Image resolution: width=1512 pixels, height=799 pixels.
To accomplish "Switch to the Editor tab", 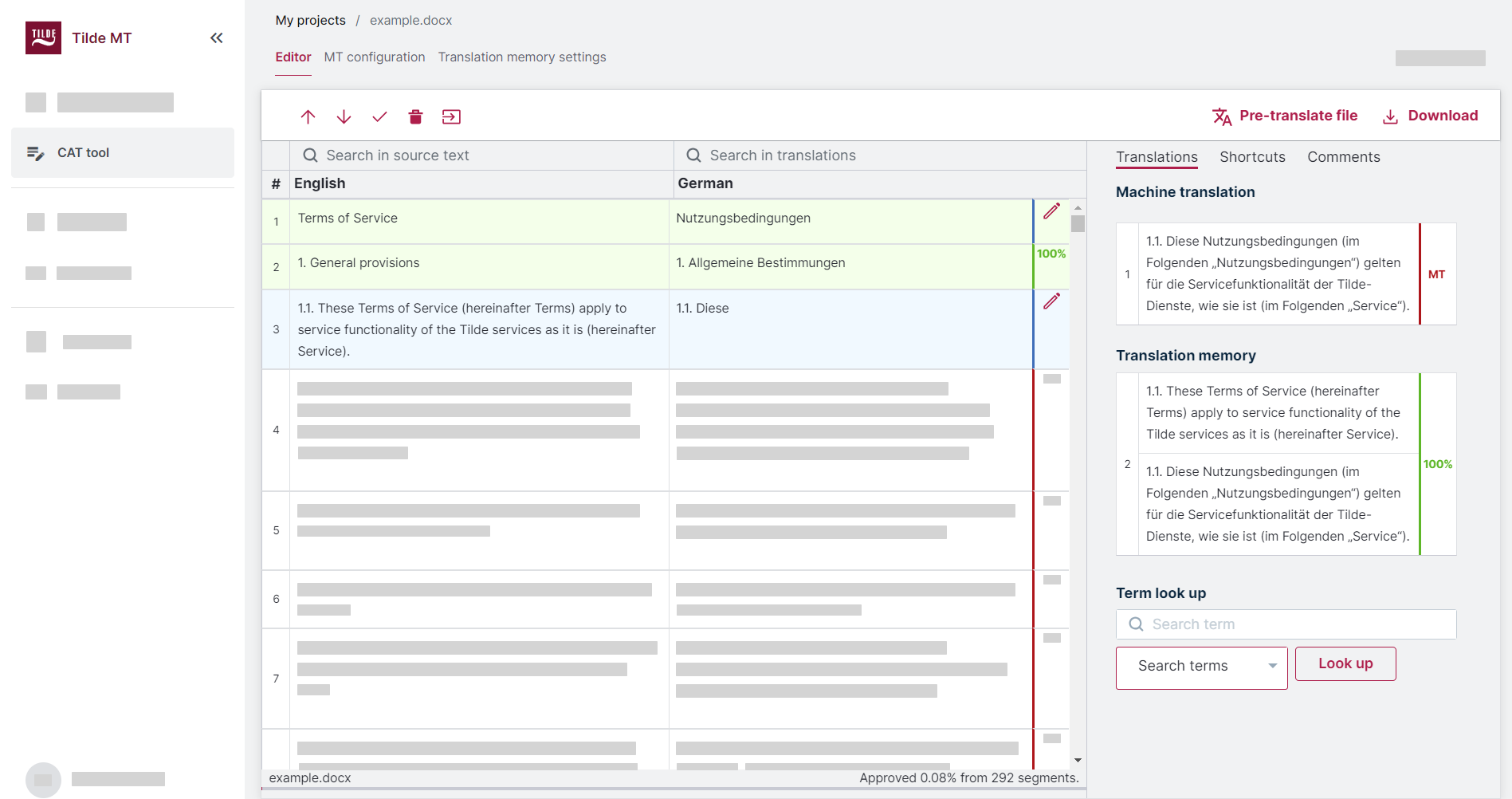I will tap(293, 57).
